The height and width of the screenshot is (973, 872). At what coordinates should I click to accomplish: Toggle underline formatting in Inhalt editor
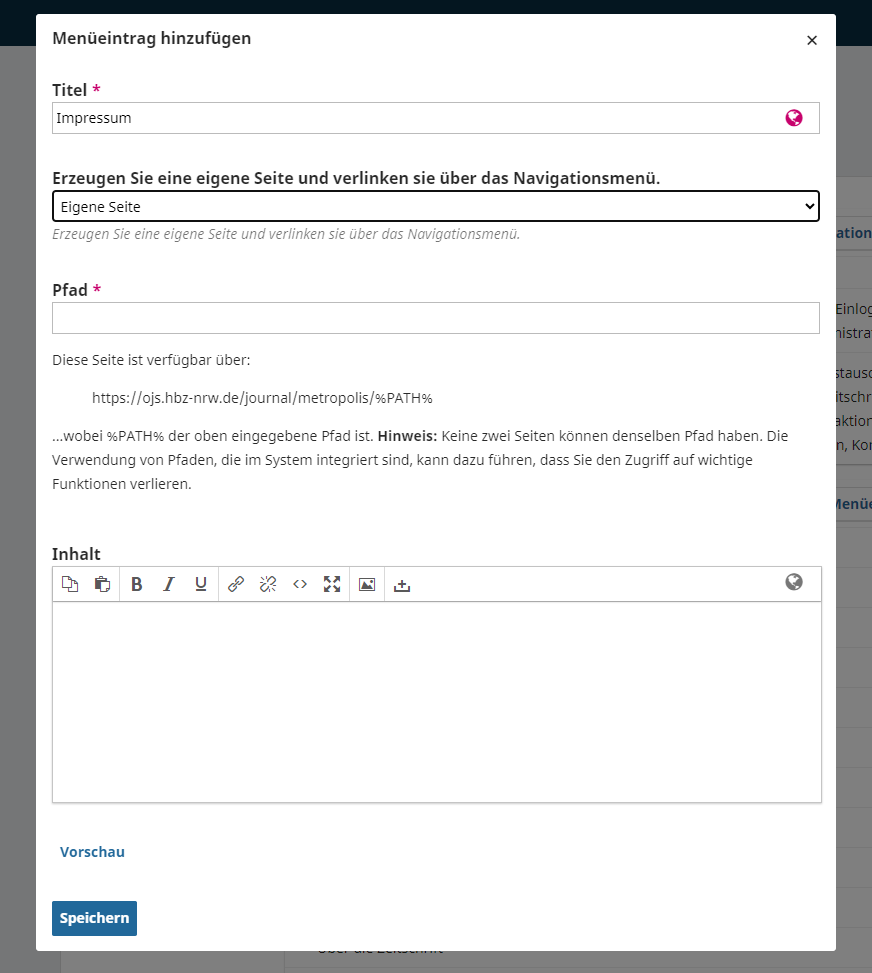click(x=201, y=585)
